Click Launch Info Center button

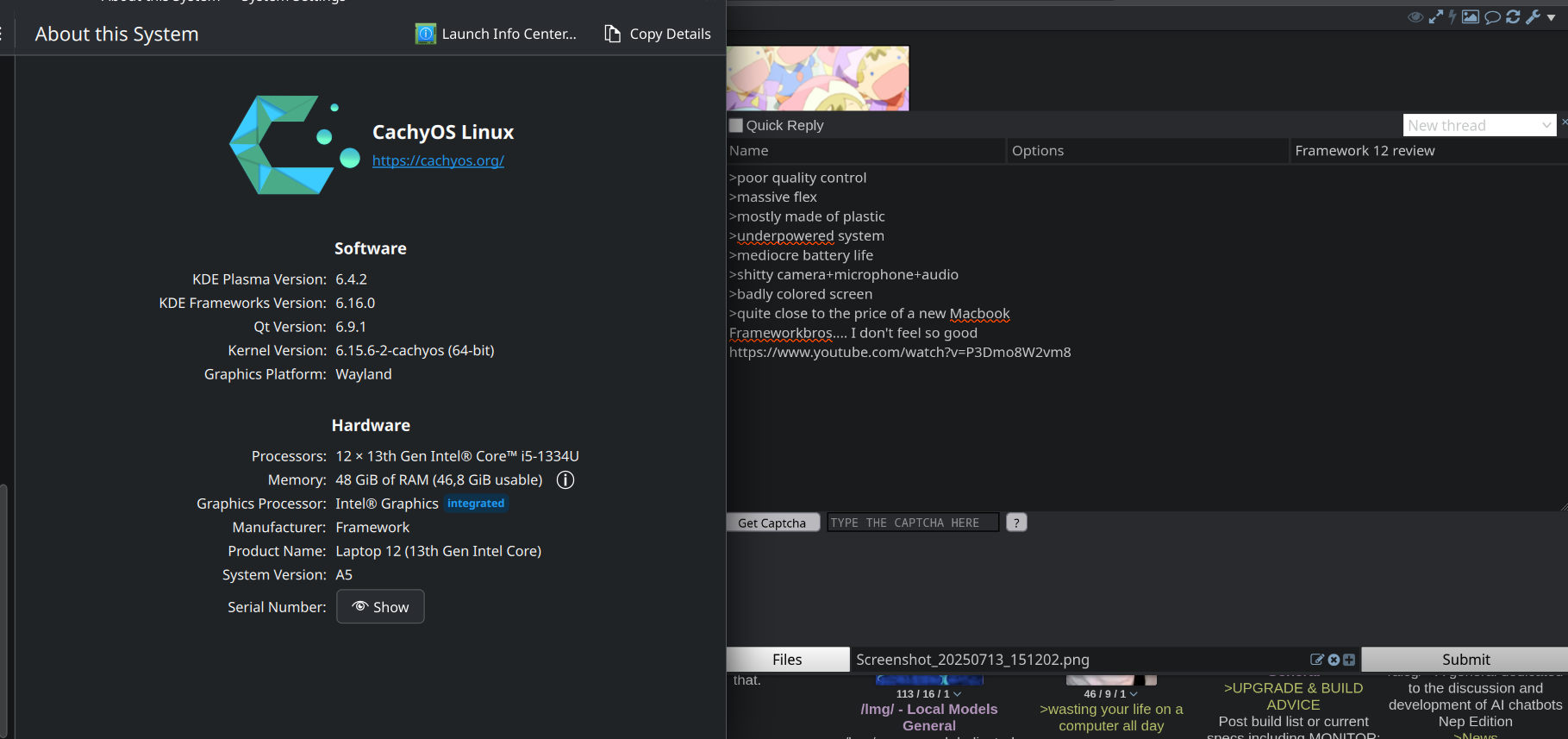pyautogui.click(x=496, y=34)
